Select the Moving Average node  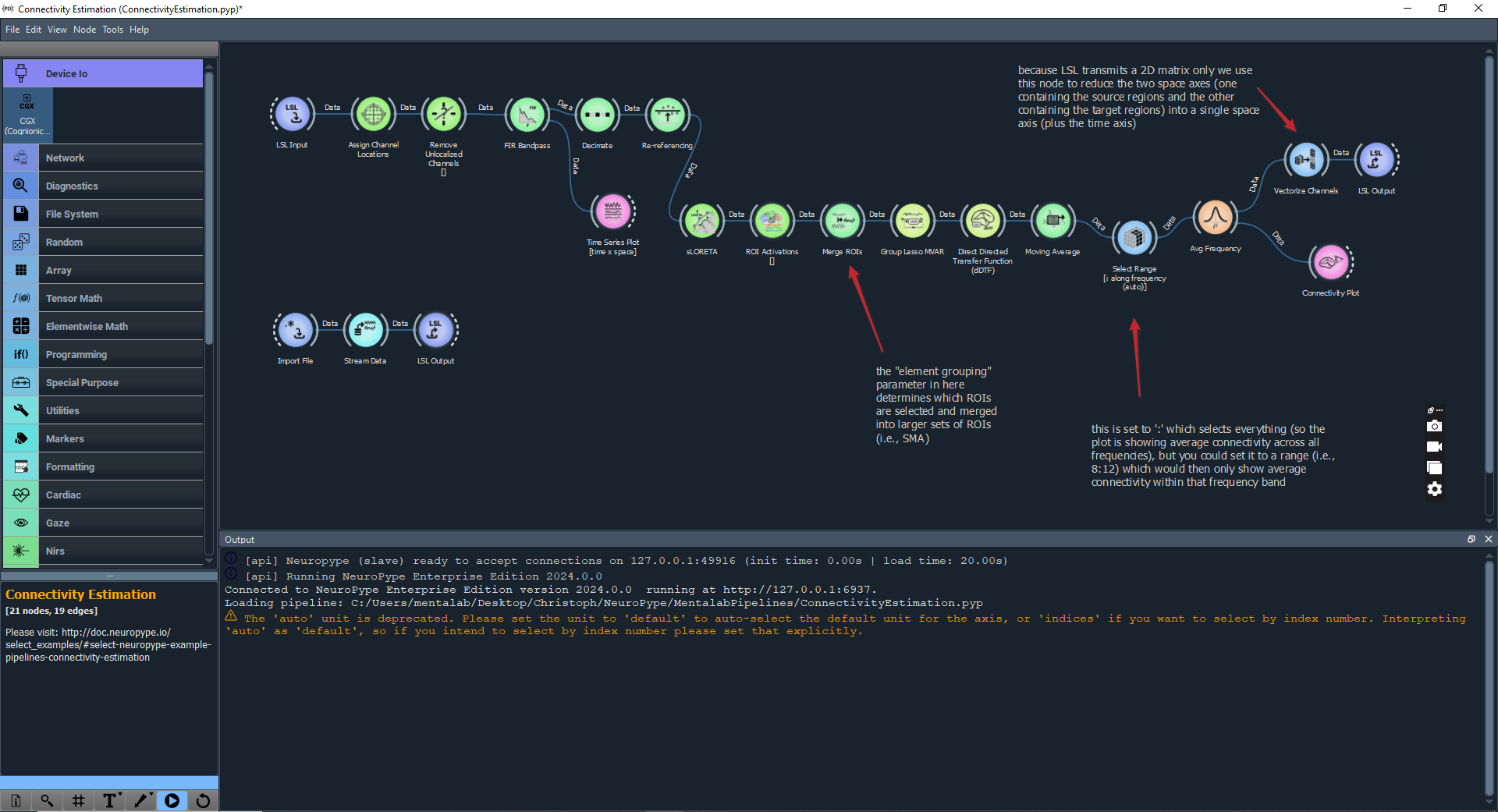click(x=1053, y=221)
